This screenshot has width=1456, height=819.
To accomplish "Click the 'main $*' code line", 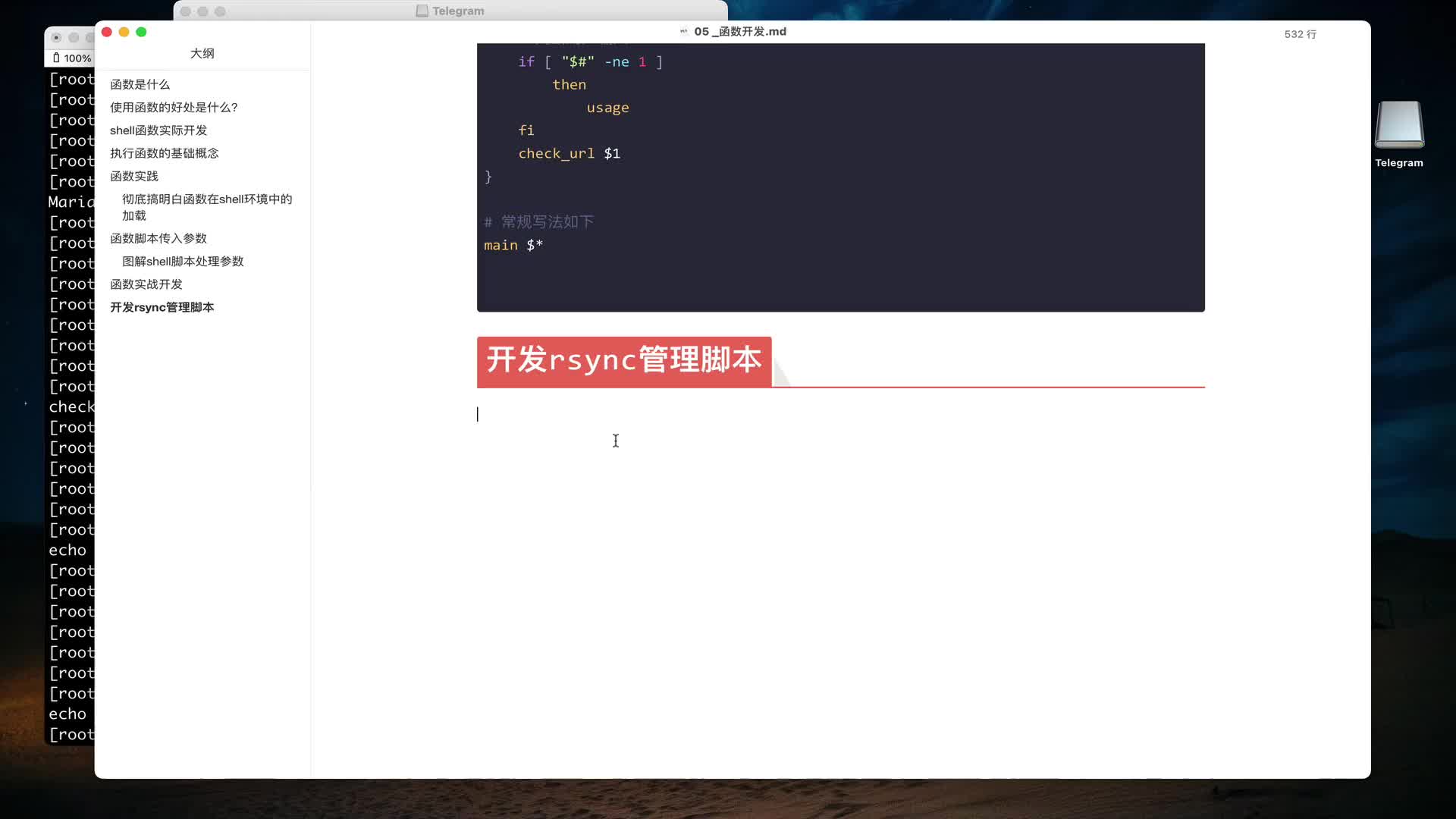I will click(513, 245).
